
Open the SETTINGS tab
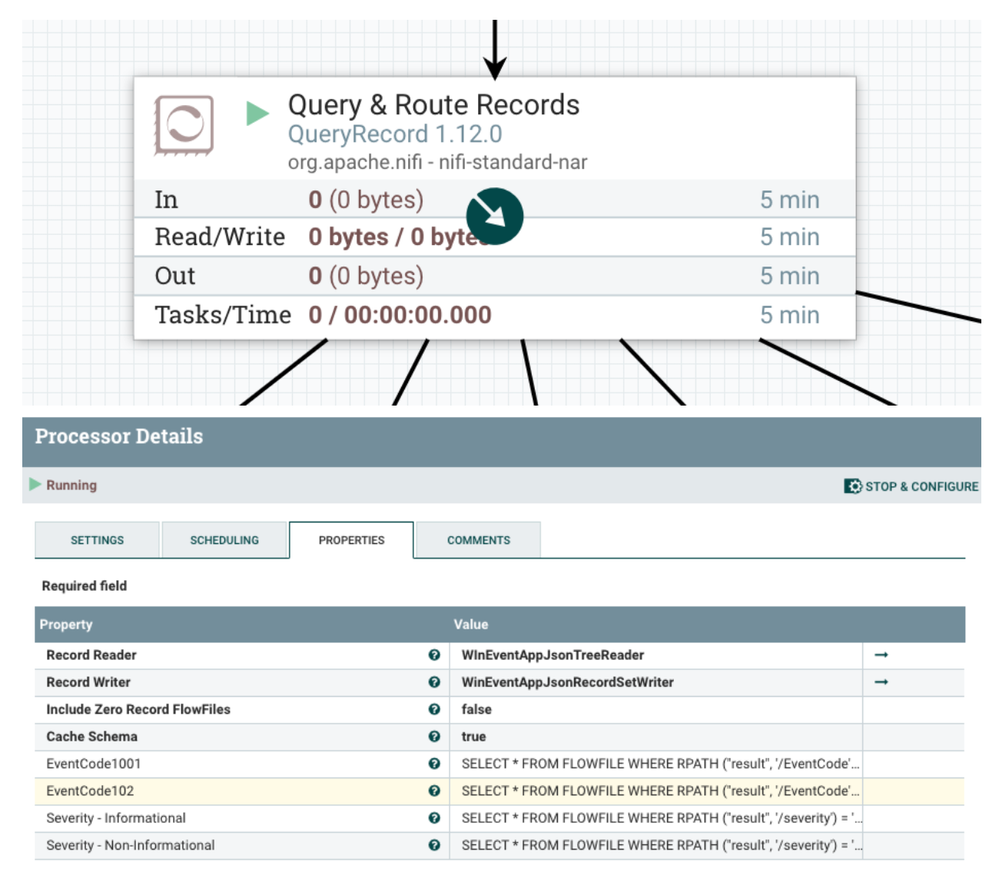coord(97,540)
